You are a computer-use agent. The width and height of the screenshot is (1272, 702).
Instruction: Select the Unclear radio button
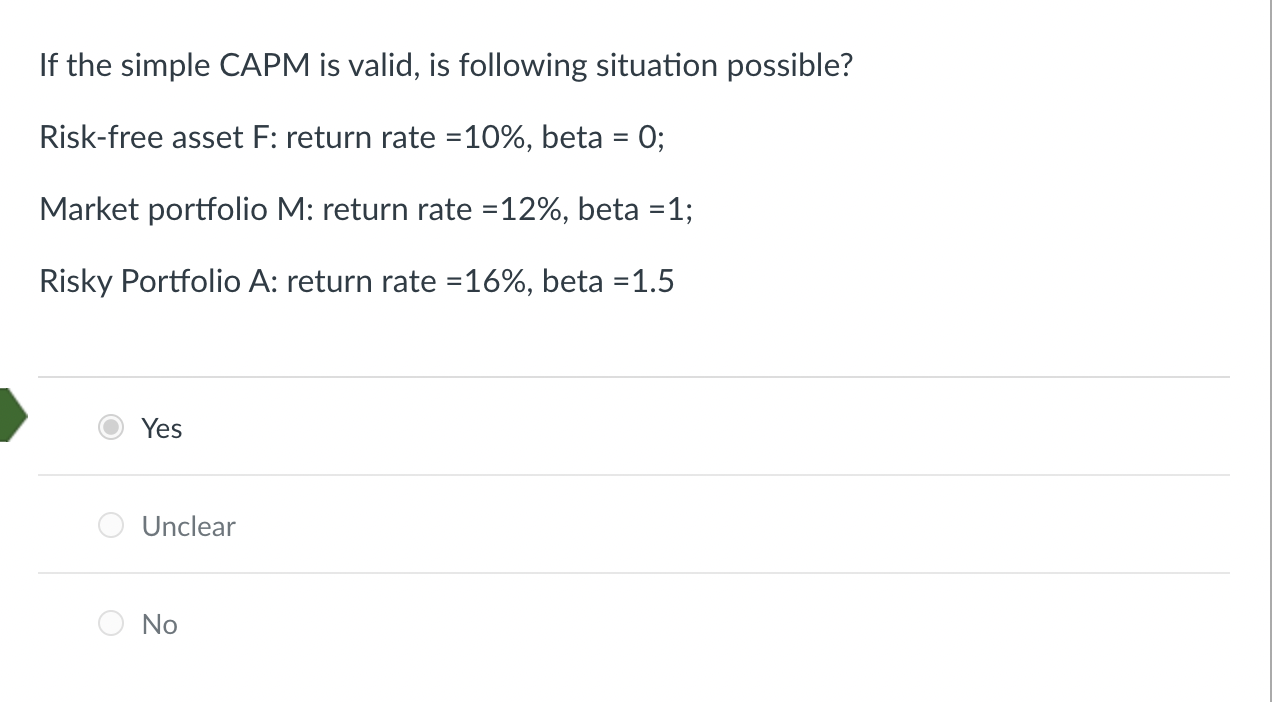coord(110,525)
